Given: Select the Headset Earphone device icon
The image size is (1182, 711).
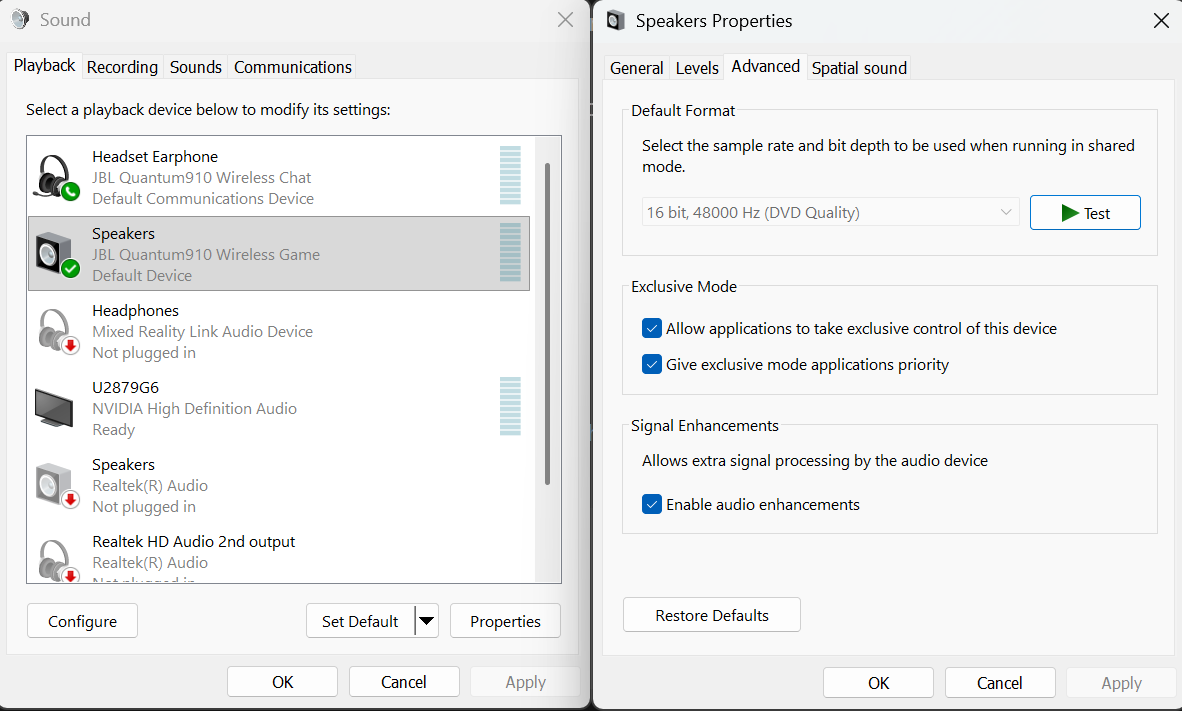Looking at the screenshot, I should (55, 176).
